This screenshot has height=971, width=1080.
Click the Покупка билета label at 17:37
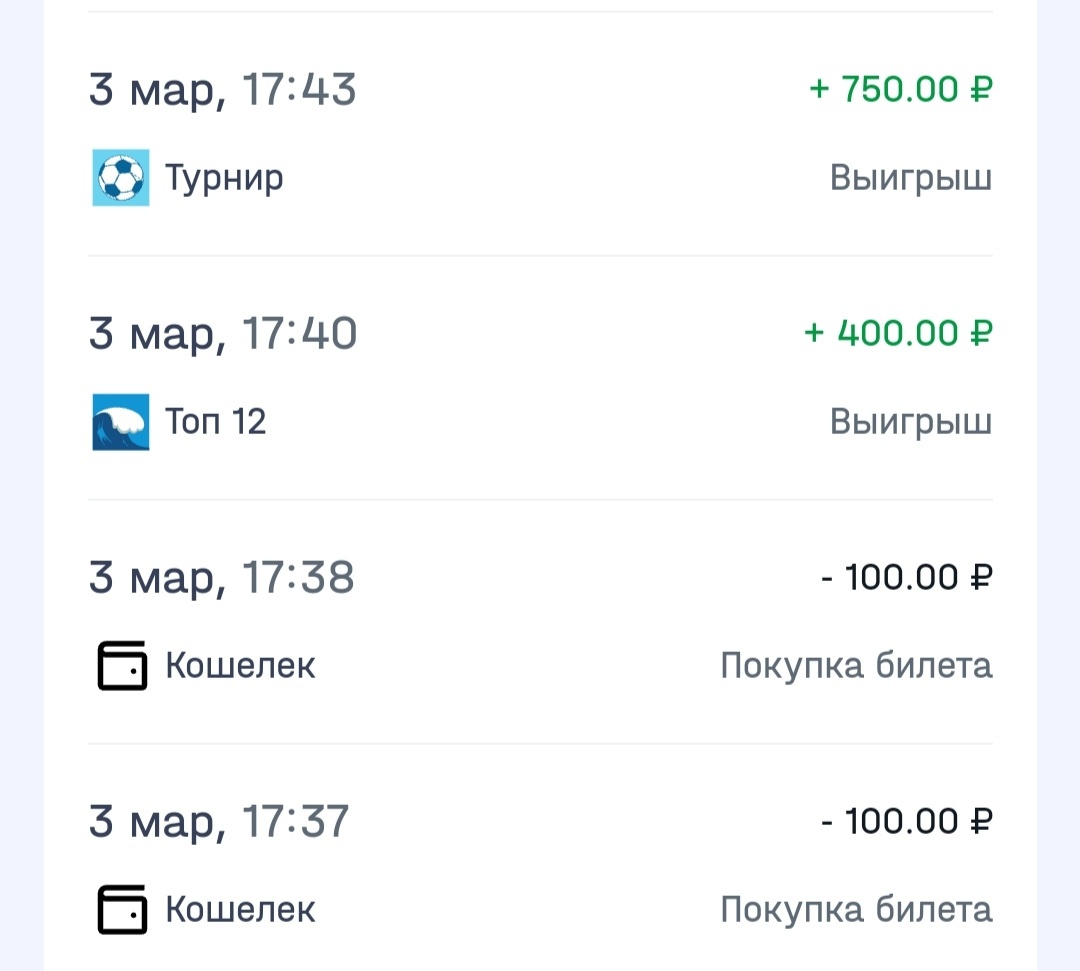pos(857,909)
